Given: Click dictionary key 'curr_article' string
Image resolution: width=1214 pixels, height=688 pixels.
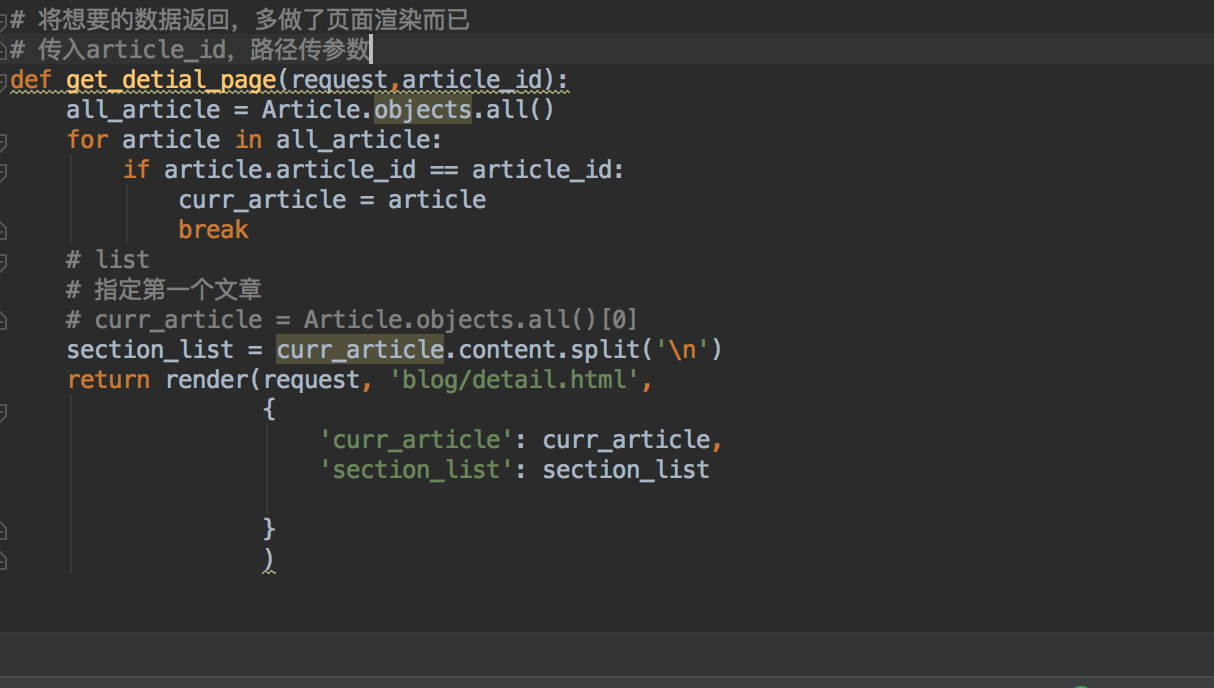Looking at the screenshot, I should pyautogui.click(x=416, y=439).
